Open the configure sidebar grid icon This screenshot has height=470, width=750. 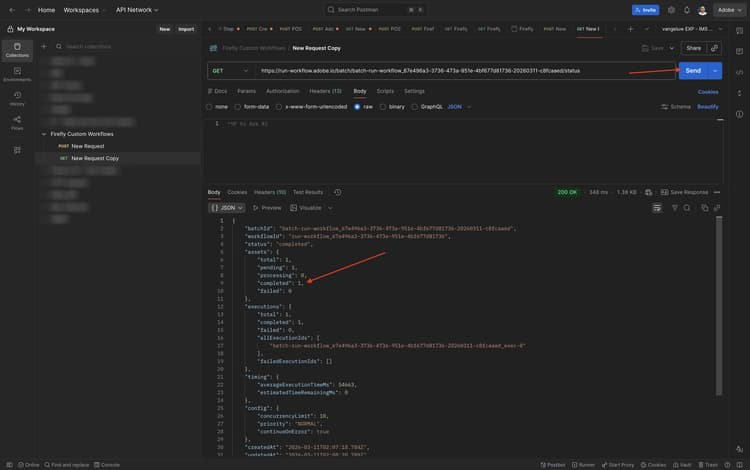[x=17, y=150]
